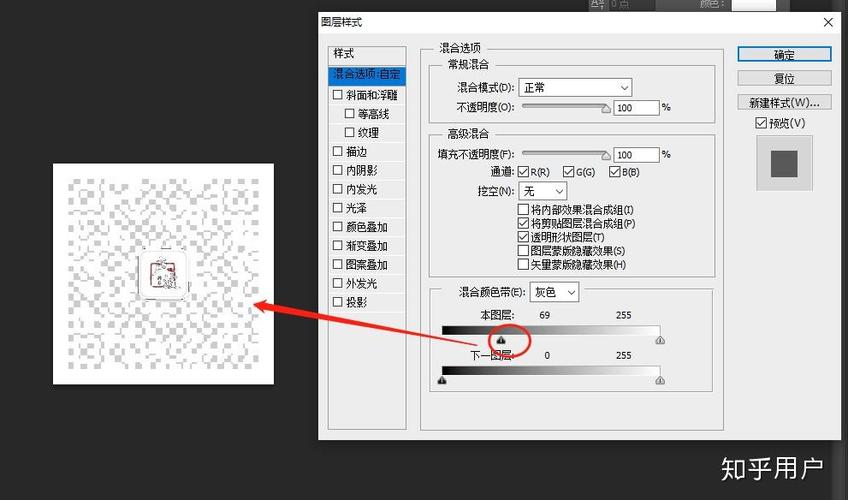848x500 pixels.
Task: Open the 样式 header in the list
Action: click(x=367, y=54)
